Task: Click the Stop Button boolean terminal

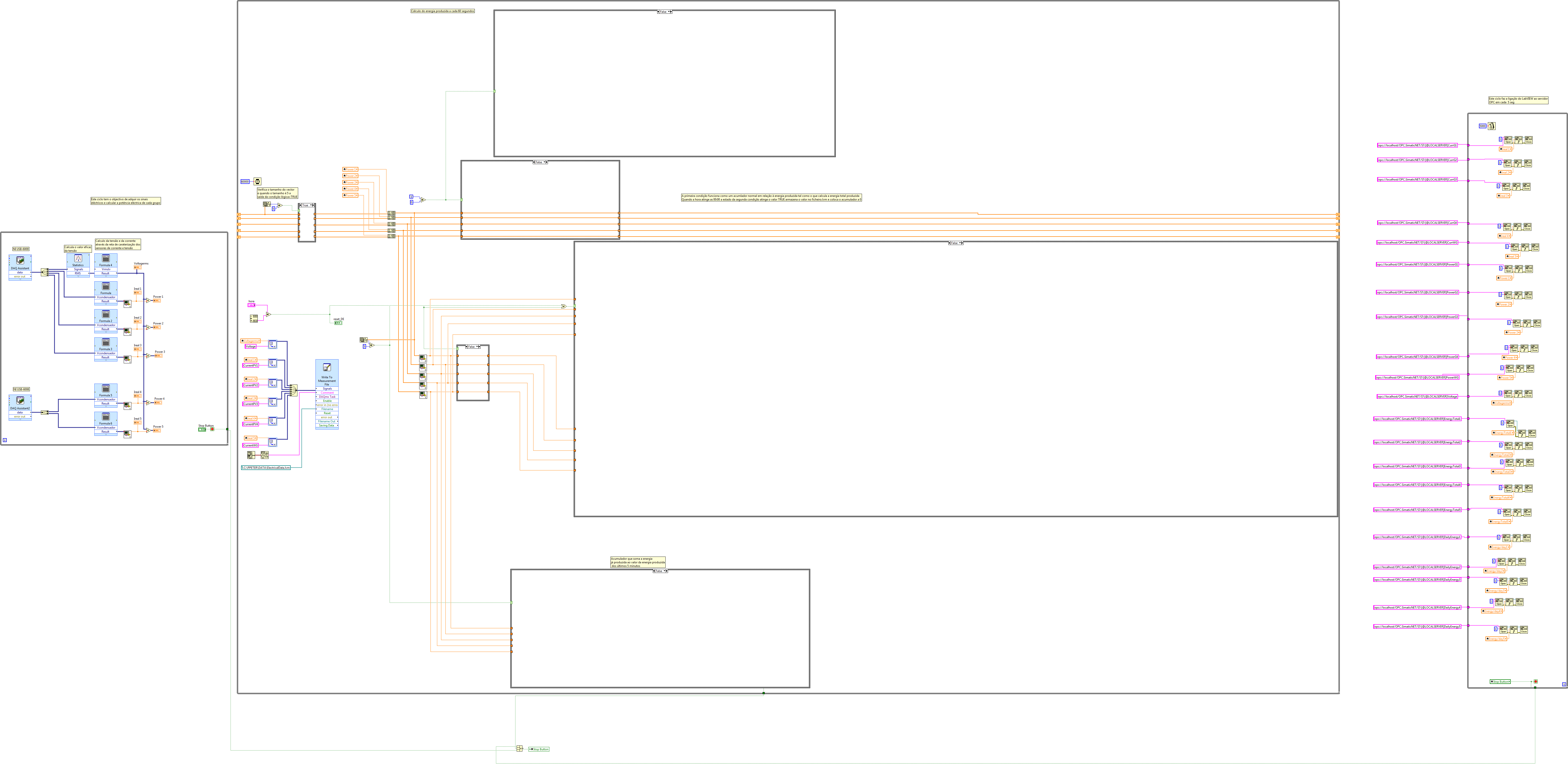Action: (x=202, y=429)
